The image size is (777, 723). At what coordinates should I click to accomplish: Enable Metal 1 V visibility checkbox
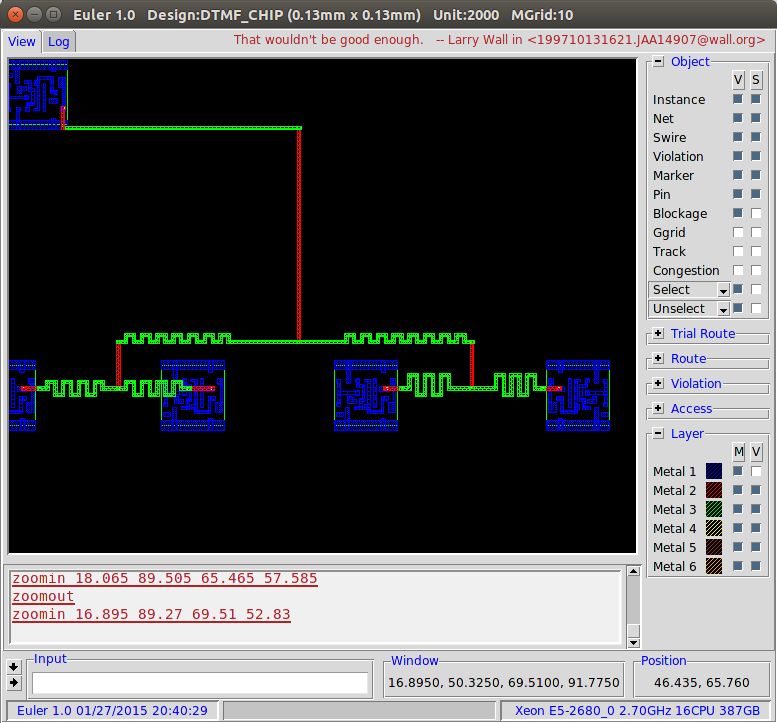tap(756, 471)
